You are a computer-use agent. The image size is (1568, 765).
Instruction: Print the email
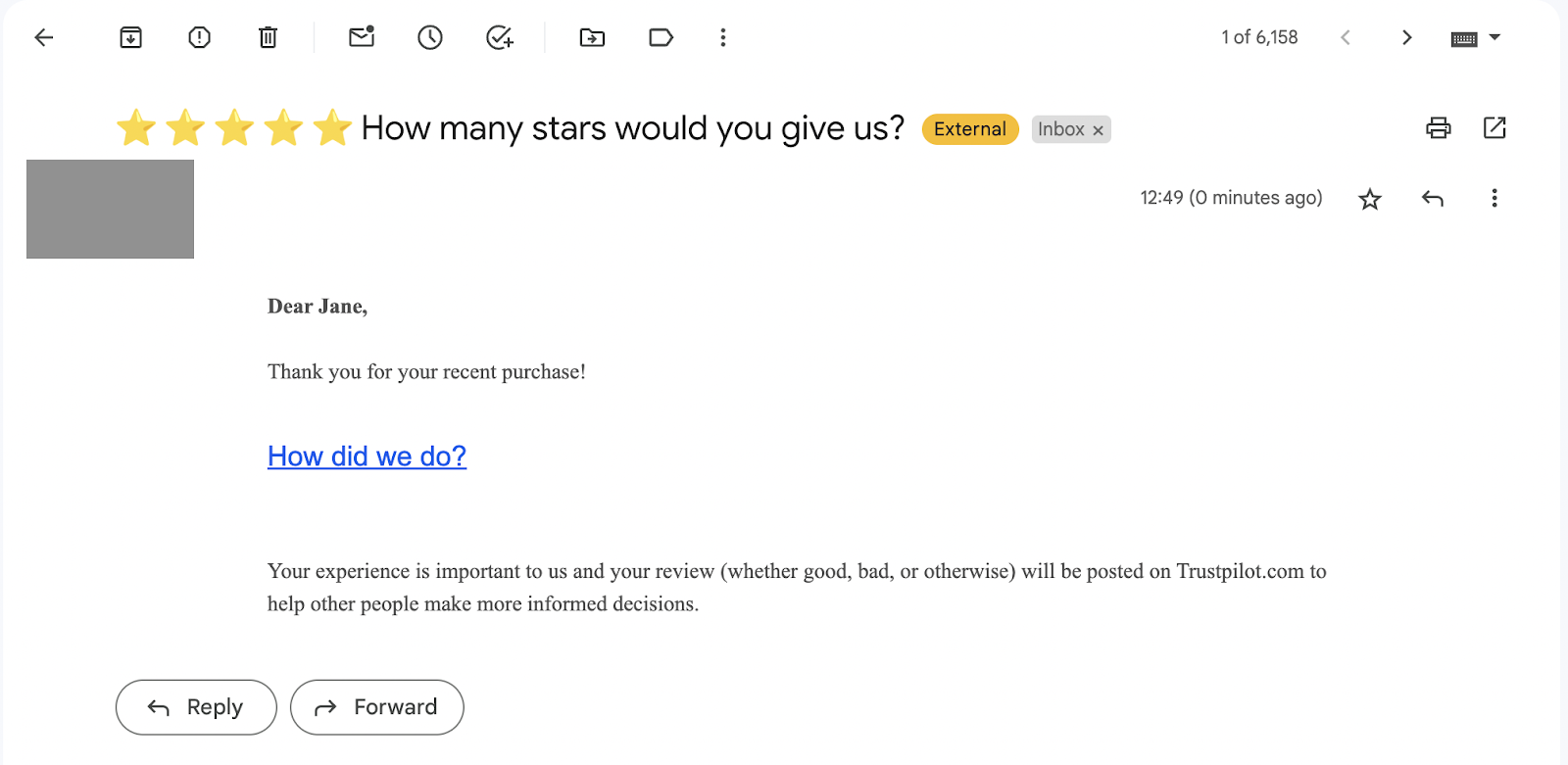(x=1438, y=127)
